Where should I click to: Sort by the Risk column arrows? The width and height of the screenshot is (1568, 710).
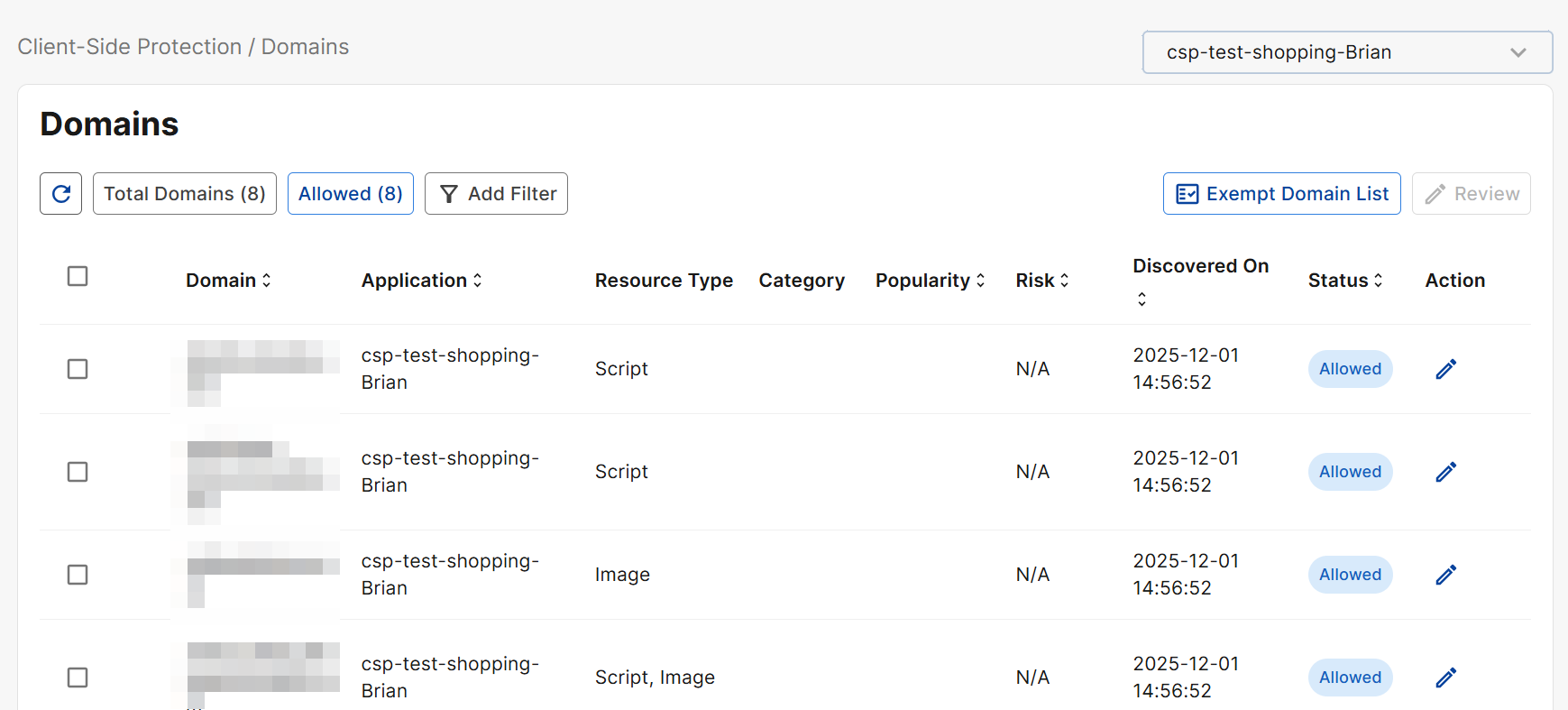pyautogui.click(x=1064, y=281)
